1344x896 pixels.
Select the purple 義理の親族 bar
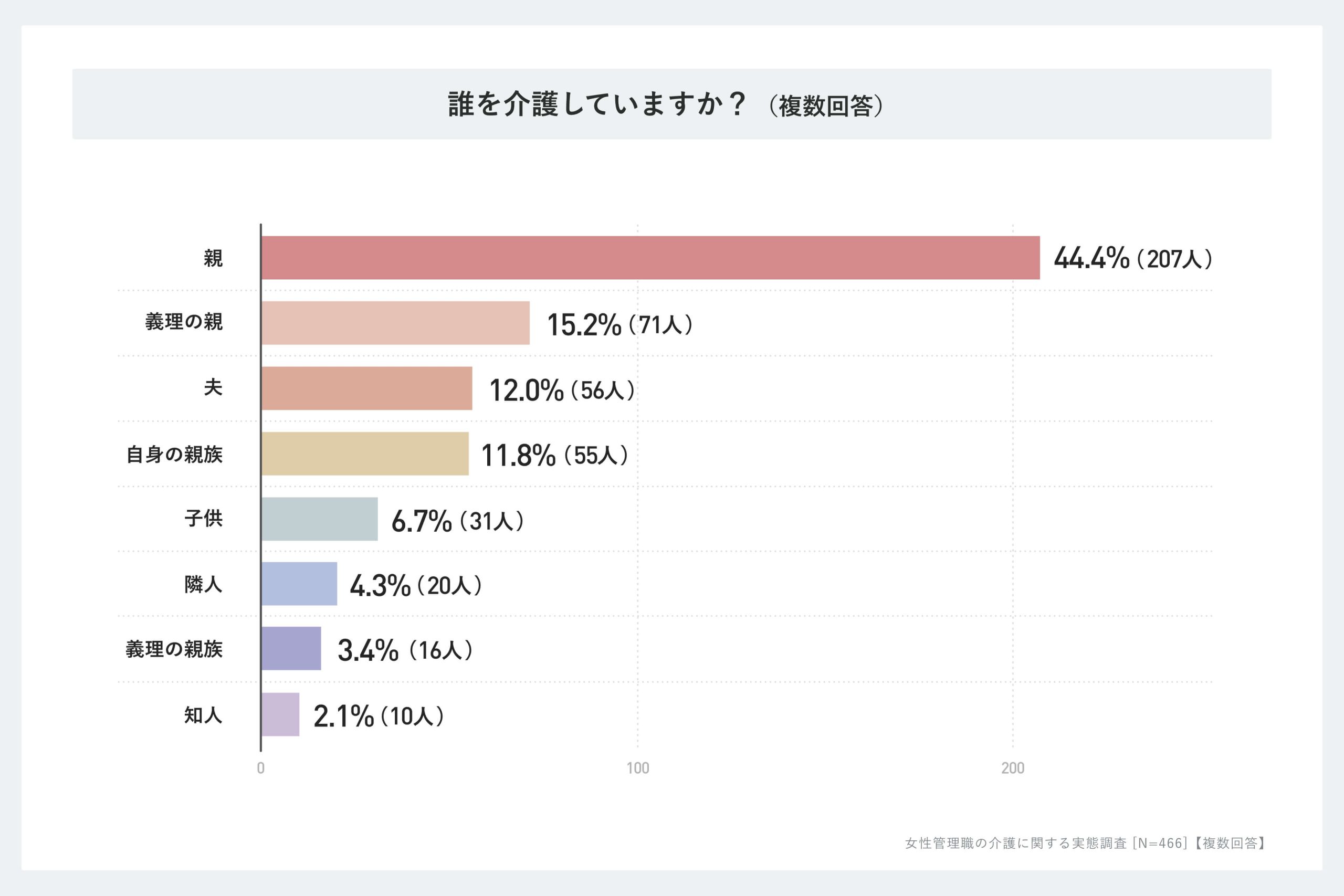tap(291, 649)
